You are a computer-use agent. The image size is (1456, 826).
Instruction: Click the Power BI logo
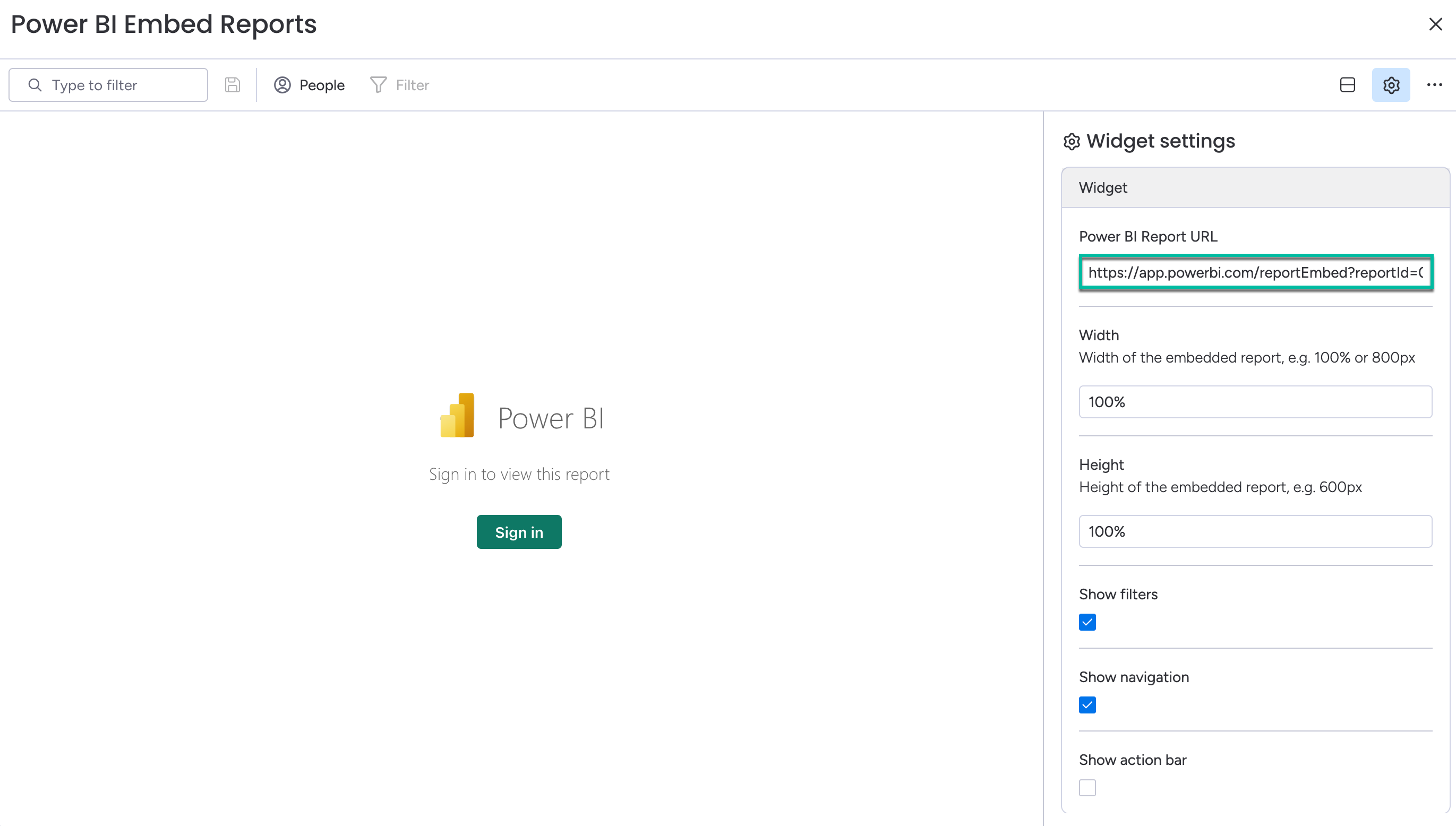[457, 416]
